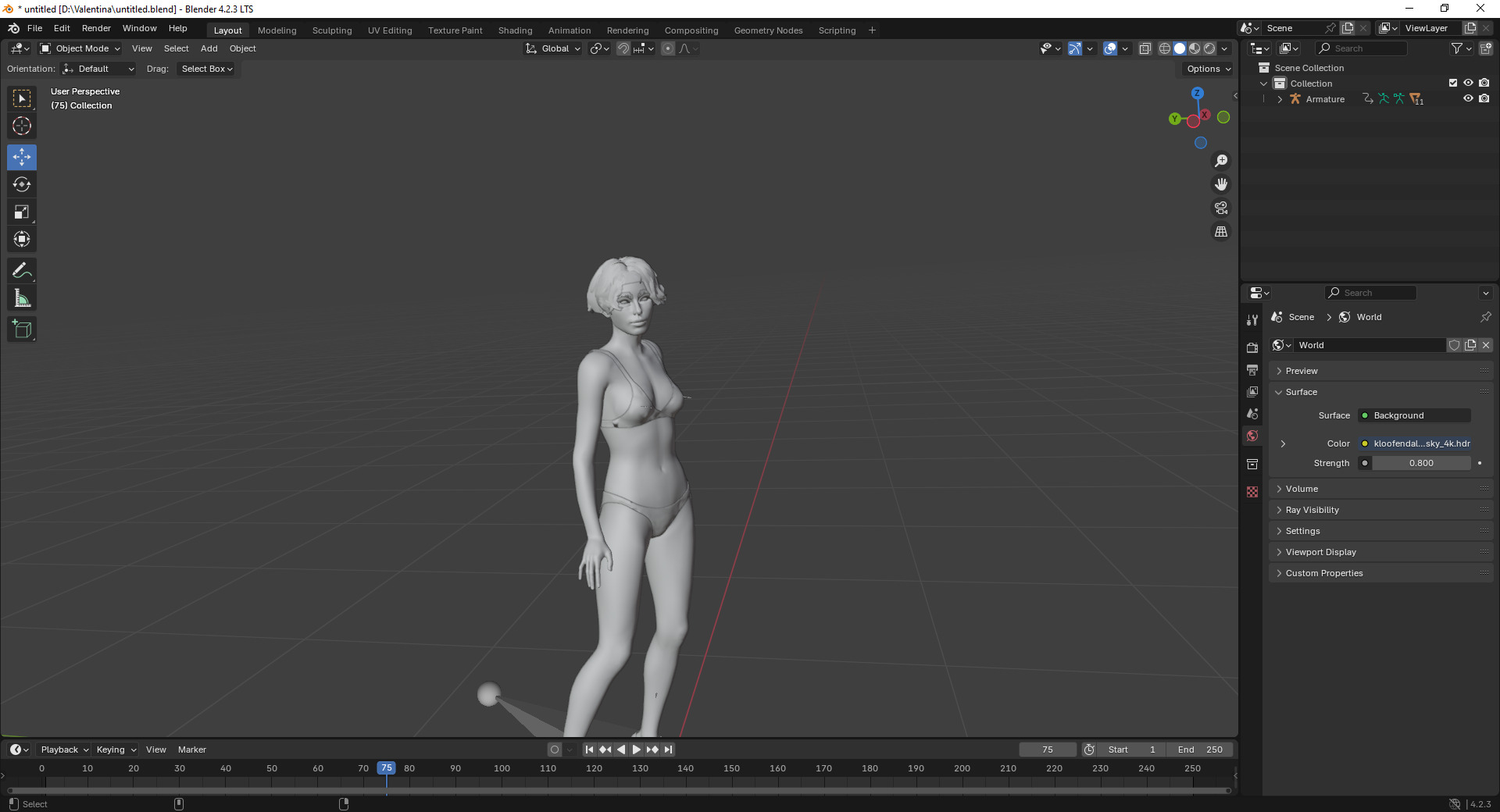Switch to the Sculpting workspace tab
Viewport: 1500px width, 812px height.
point(332,30)
